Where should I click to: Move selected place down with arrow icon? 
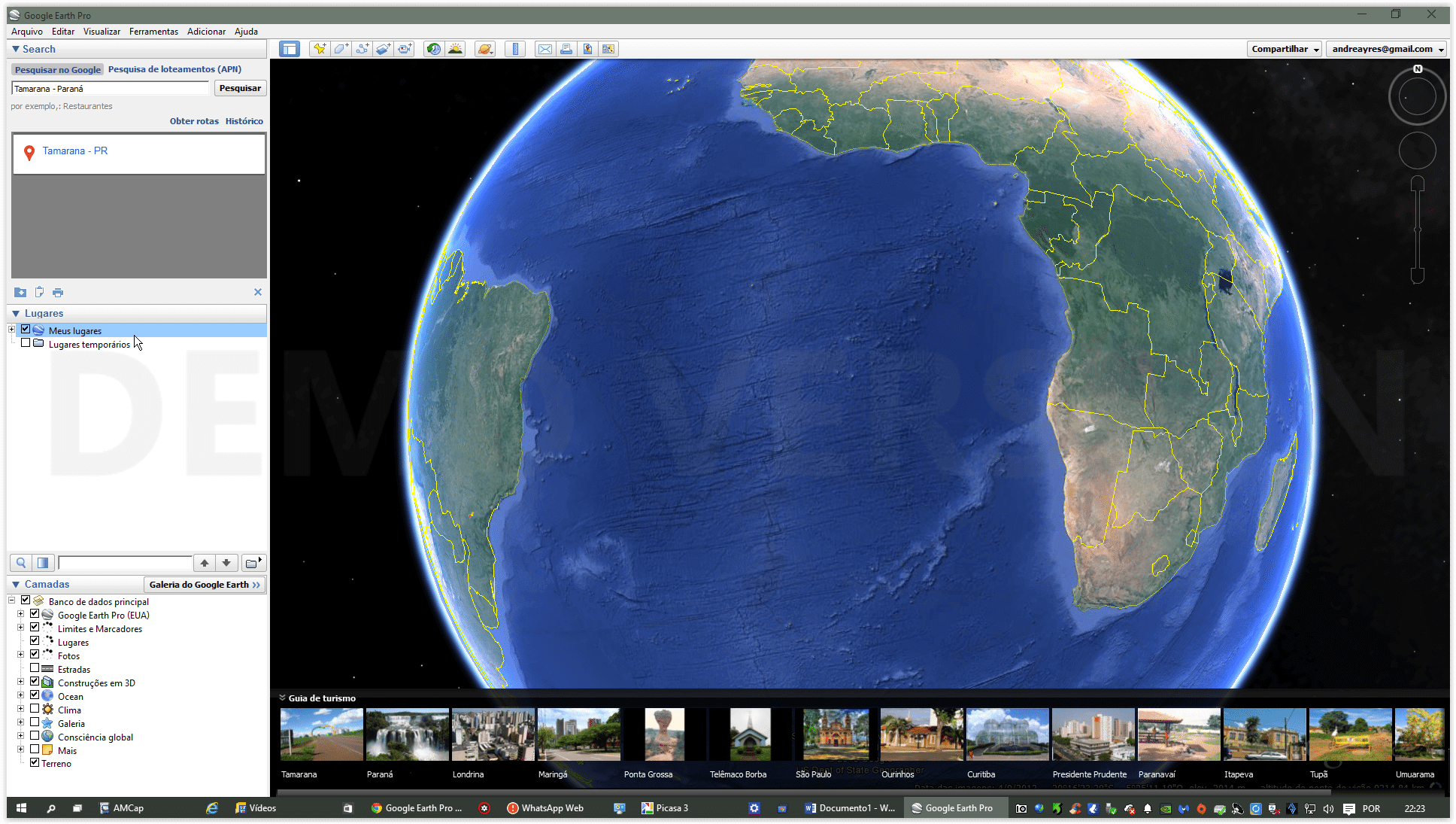pos(226,563)
